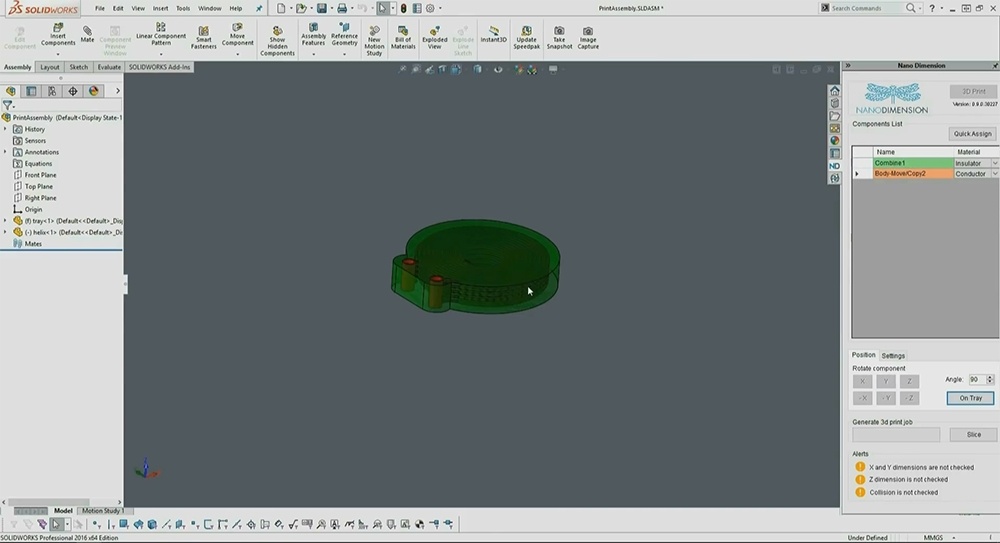This screenshot has height=543, width=1000.
Task: Open Move Component dropdown arrow
Action: [237, 54]
